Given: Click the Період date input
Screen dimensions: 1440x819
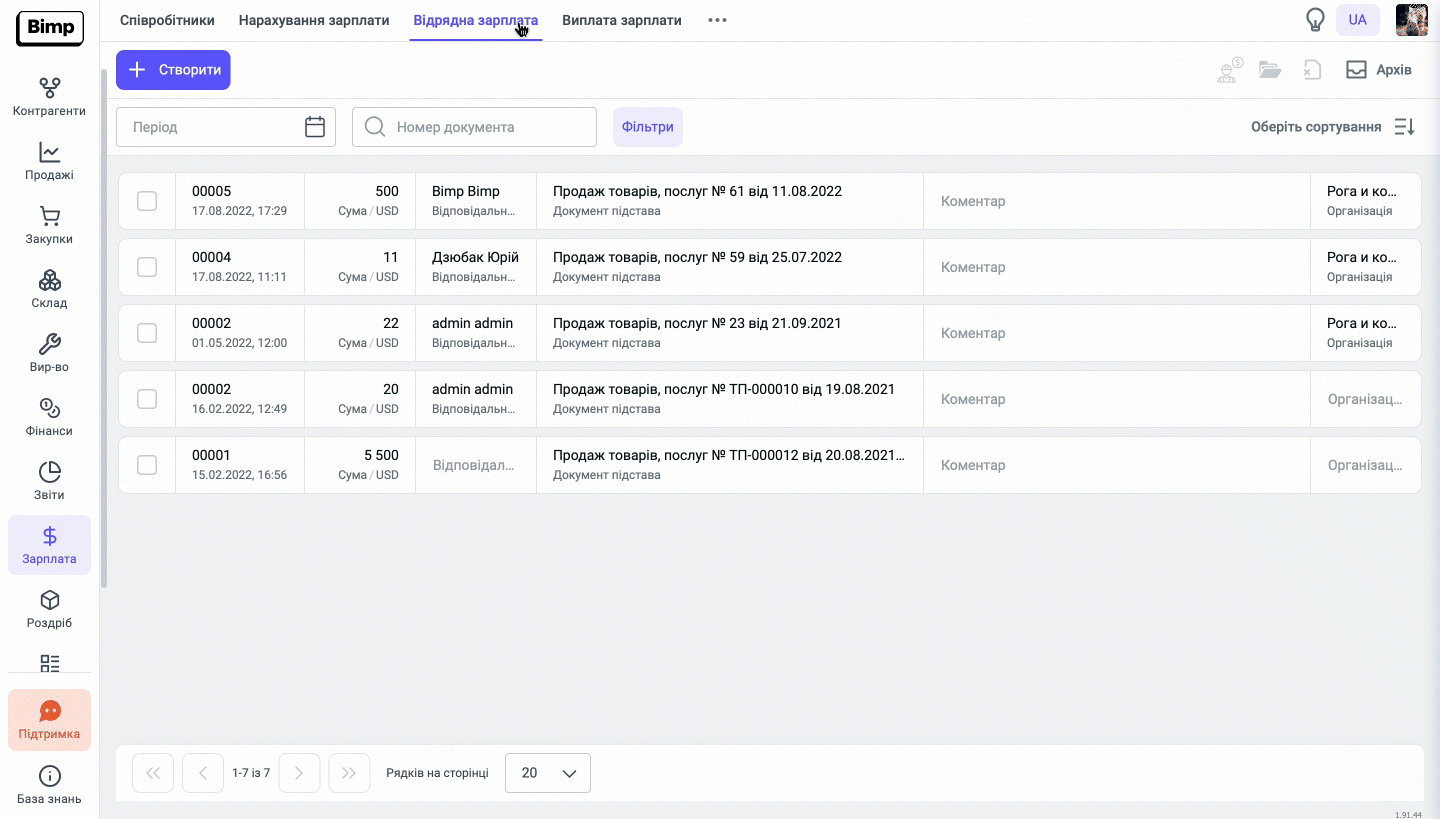Looking at the screenshot, I should tap(226, 127).
